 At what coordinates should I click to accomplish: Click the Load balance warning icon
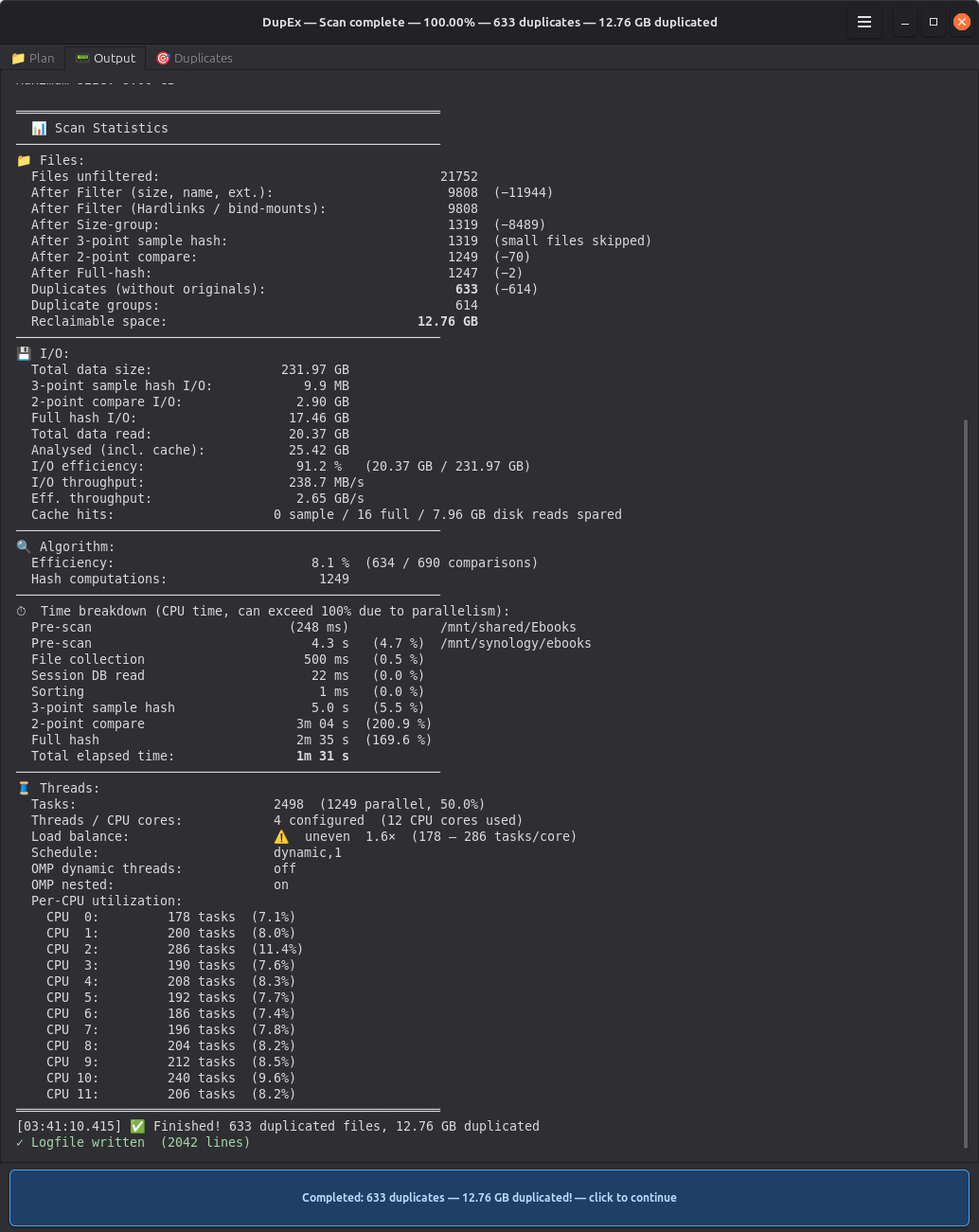[x=281, y=836]
